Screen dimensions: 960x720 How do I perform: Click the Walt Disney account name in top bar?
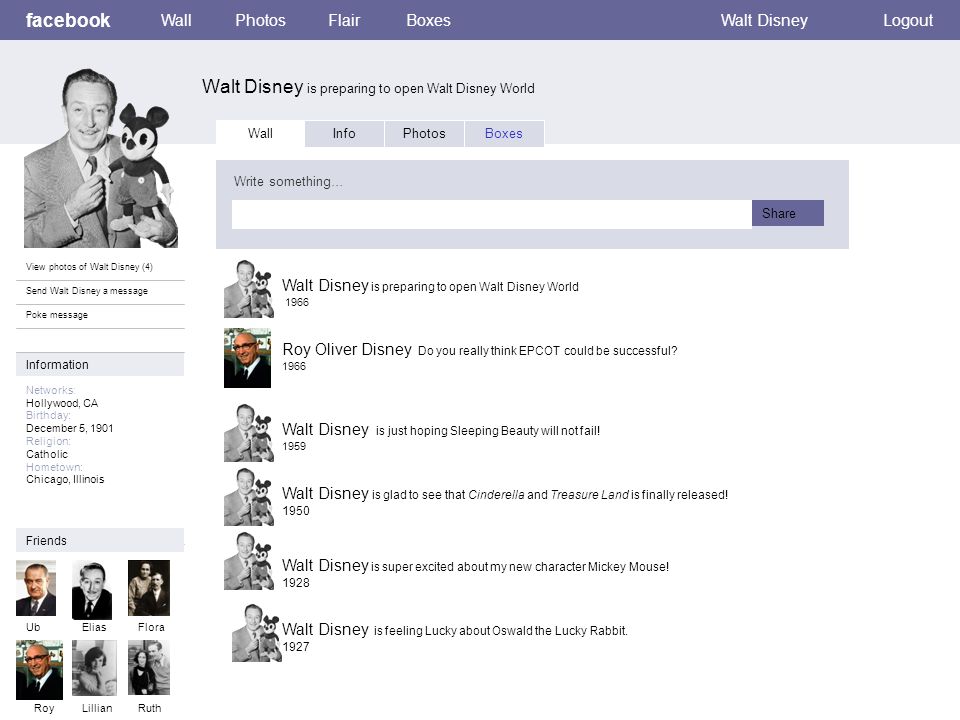764,20
